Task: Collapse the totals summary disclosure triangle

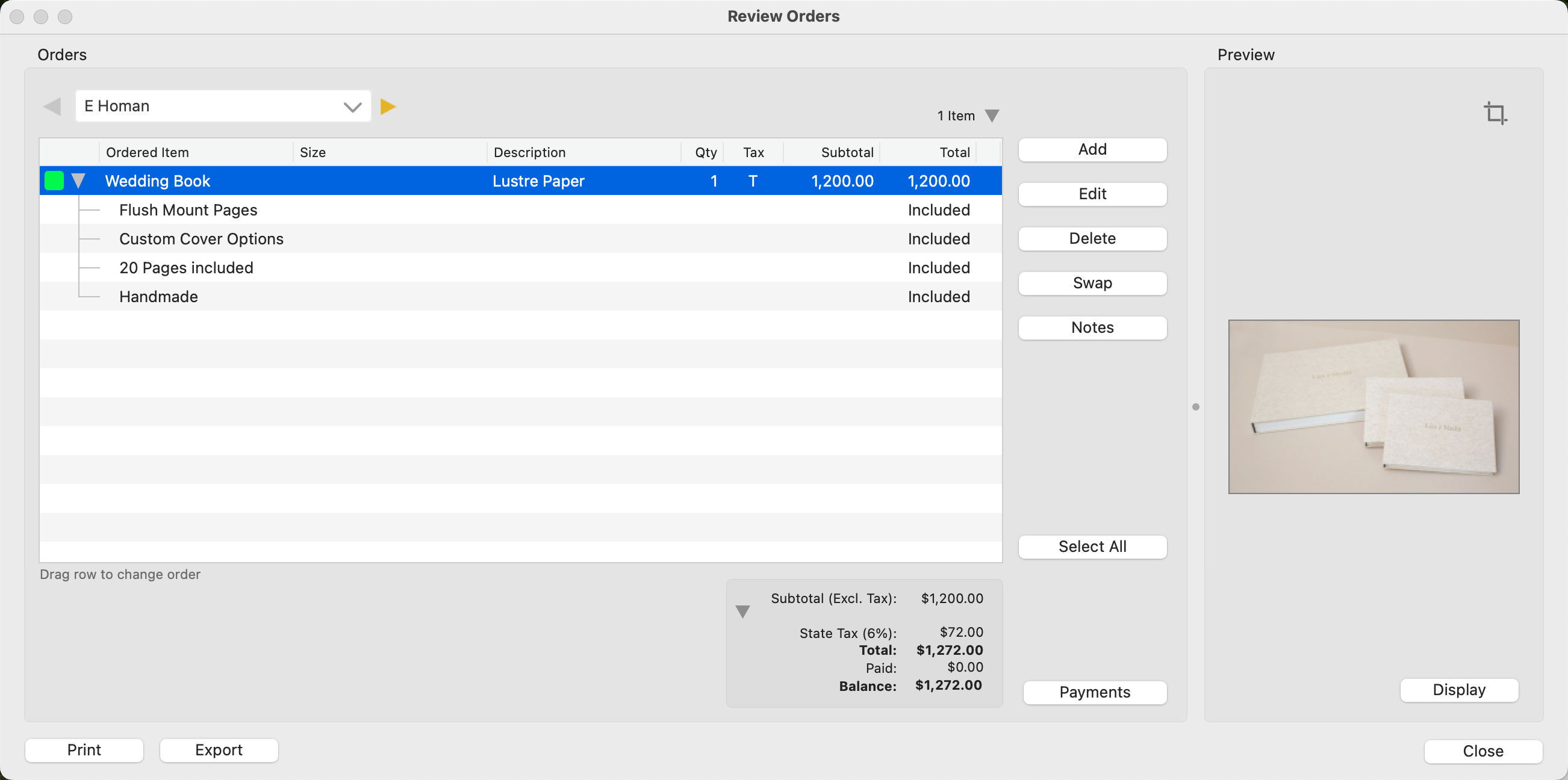Action: [x=742, y=611]
